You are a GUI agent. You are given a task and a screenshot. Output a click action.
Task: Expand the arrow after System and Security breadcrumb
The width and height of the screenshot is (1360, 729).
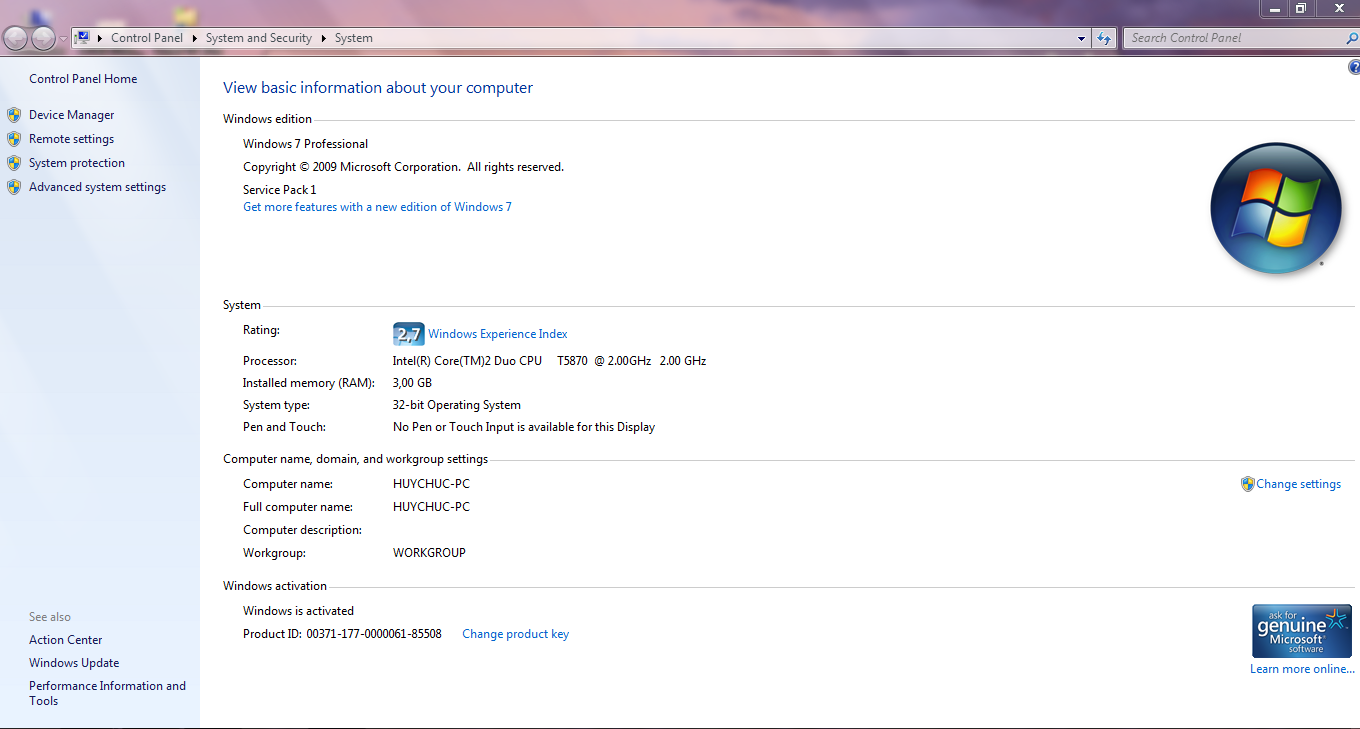pos(324,38)
